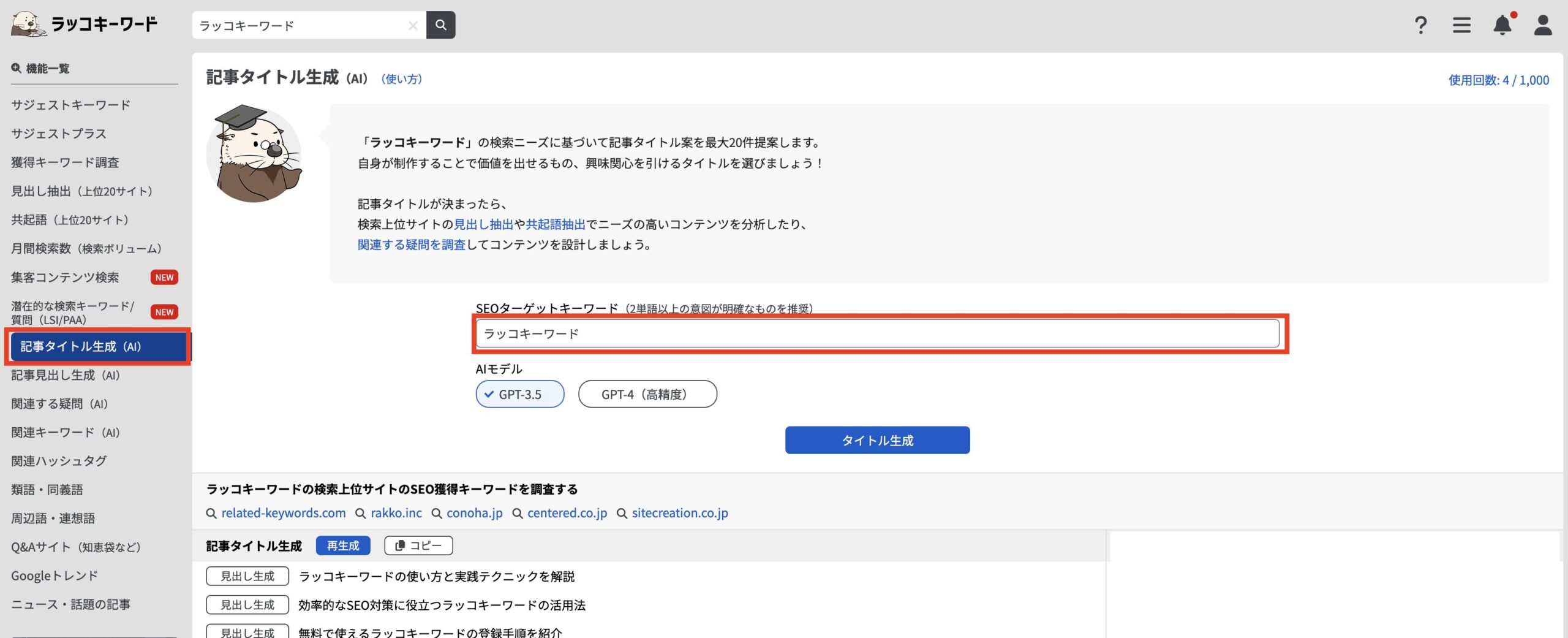This screenshot has width=1568, height=638.
Task: Open 月間検索数（検索ボリューム）in sidebar
Action: pyautogui.click(x=87, y=249)
